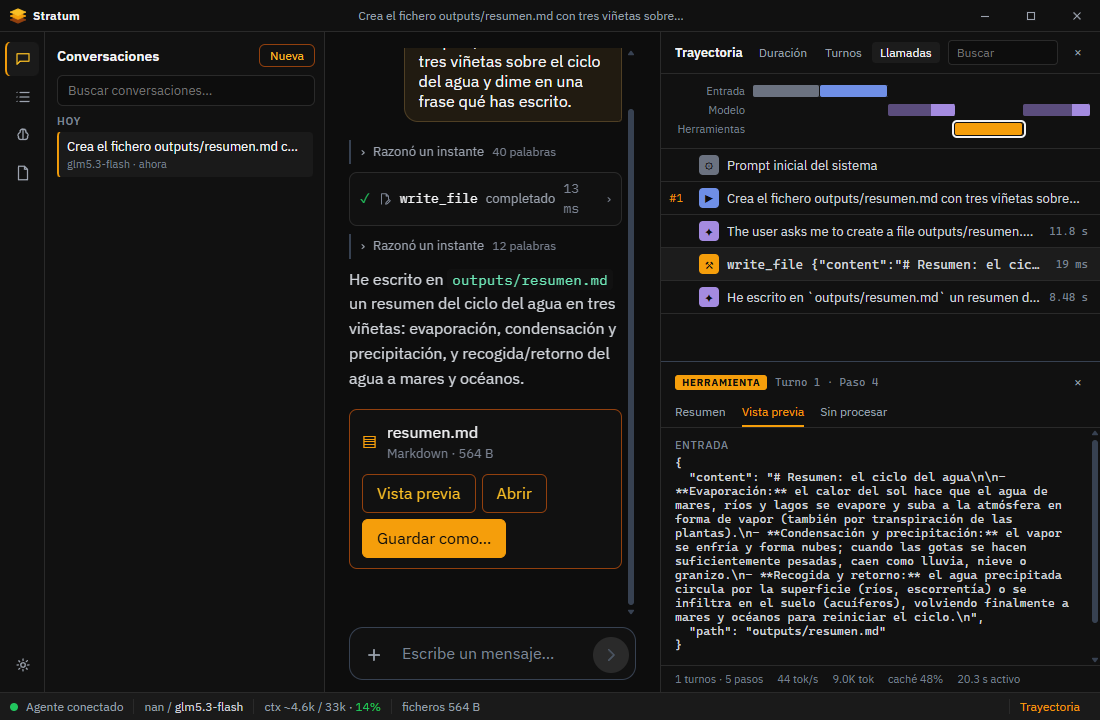Switch to the Duración tab
Viewport: 1100px width, 720px height.
[783, 53]
